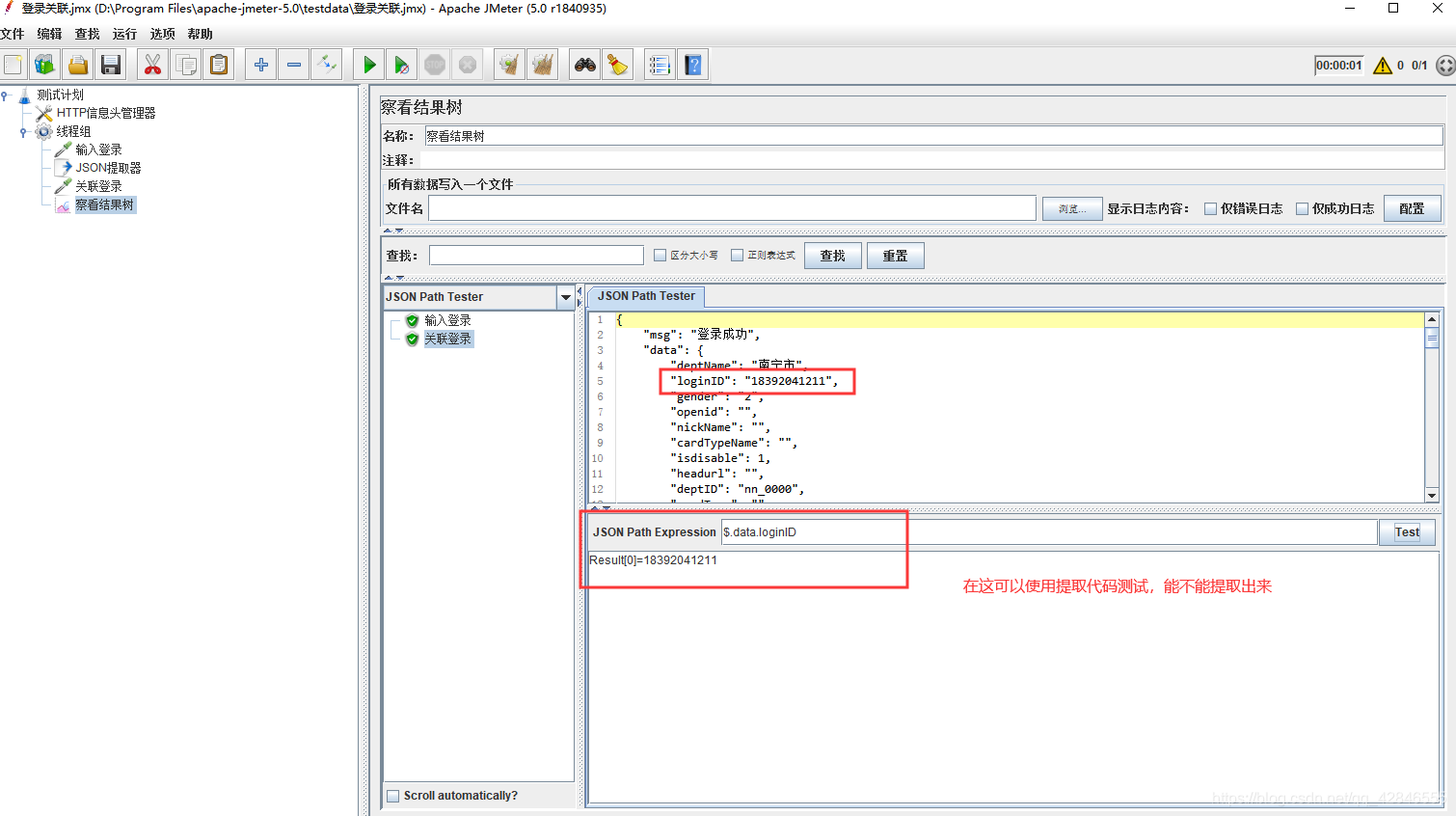Collapse the 线程组 tree node
The width and height of the screenshot is (1456, 816).
[23, 131]
